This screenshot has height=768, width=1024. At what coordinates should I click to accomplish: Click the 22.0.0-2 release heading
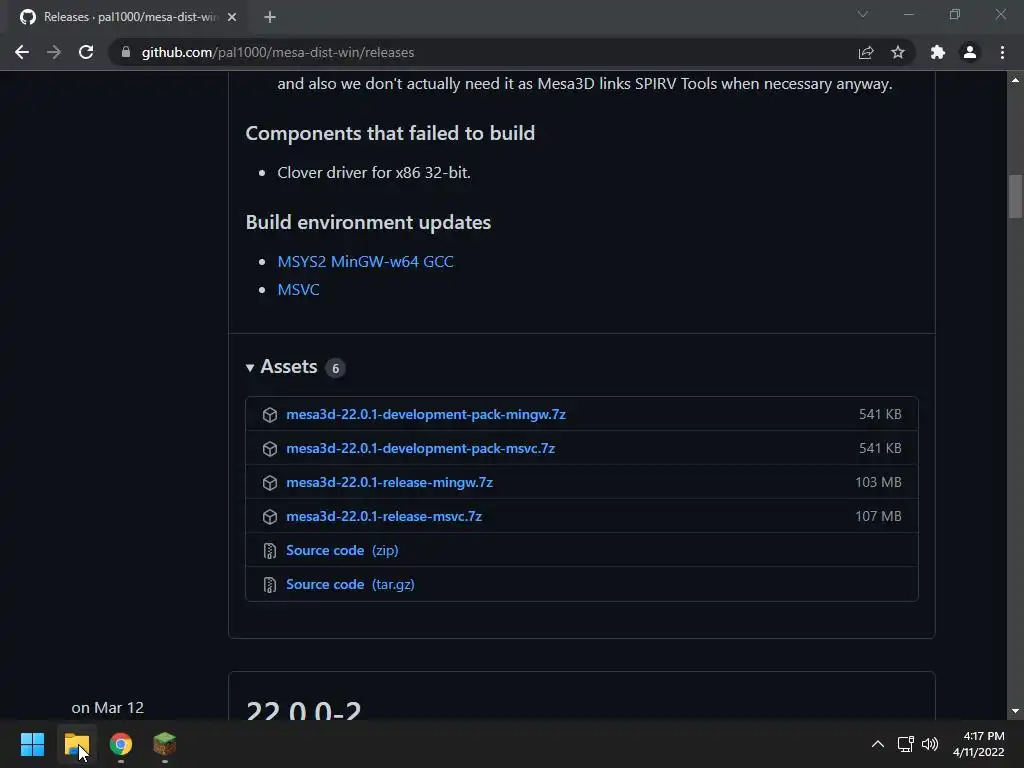coord(304,710)
